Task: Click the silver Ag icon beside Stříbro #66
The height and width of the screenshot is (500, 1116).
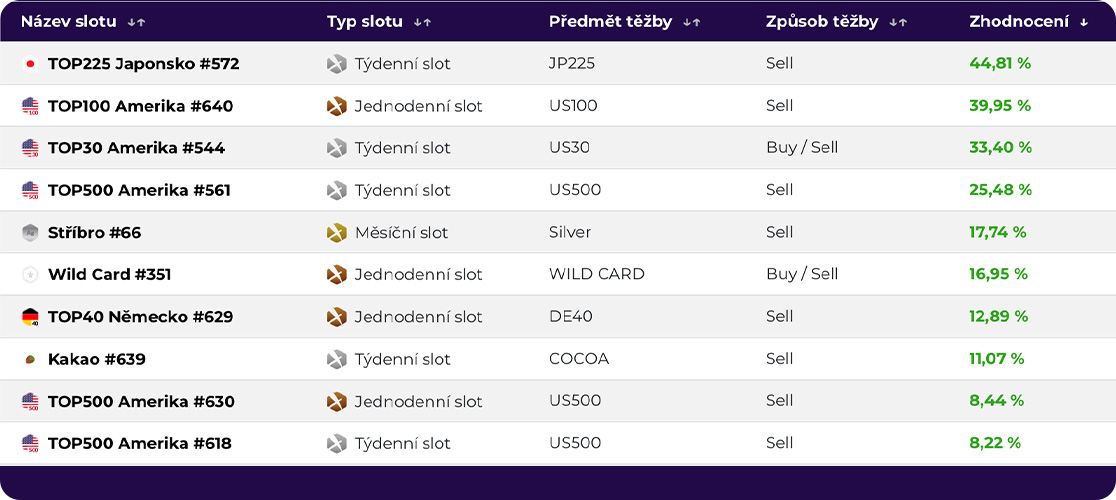Action: tap(30, 233)
